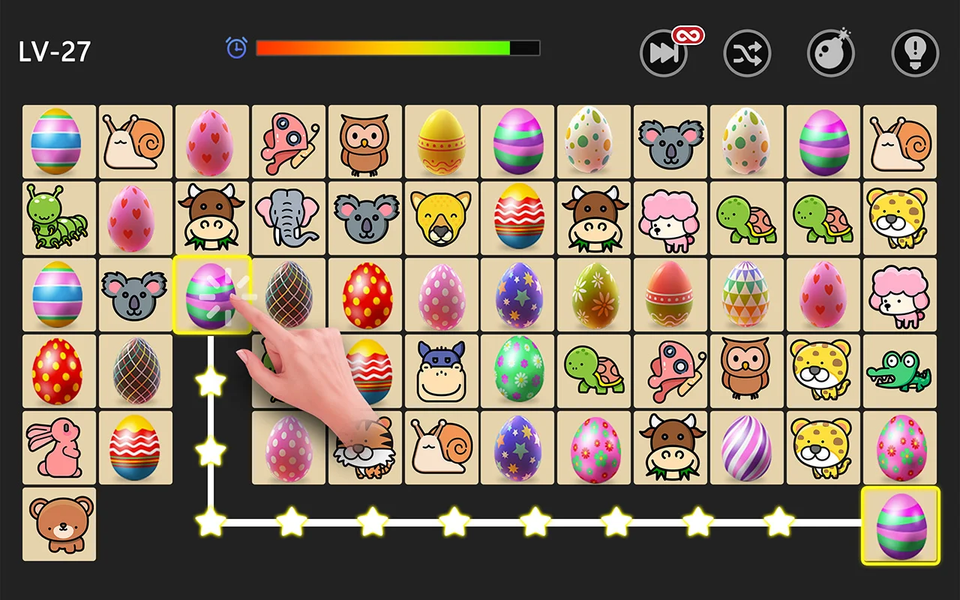This screenshot has height=600, width=960.
Task: Select the triangle-patterned egg tile
Action: (746, 294)
